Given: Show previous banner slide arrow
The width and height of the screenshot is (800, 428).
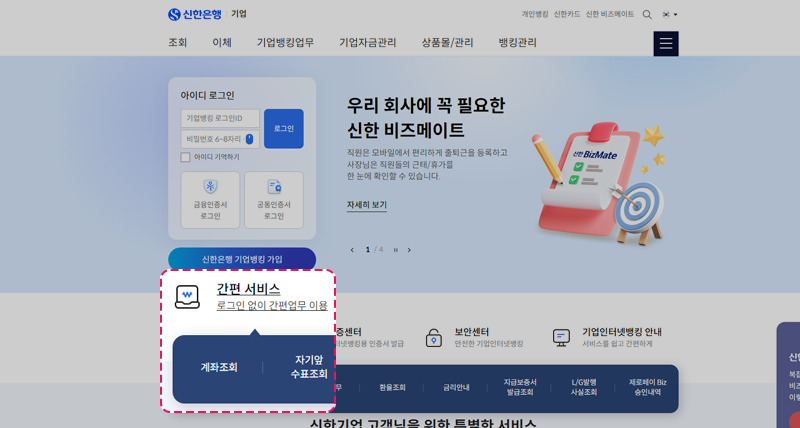Looking at the screenshot, I should pos(352,250).
